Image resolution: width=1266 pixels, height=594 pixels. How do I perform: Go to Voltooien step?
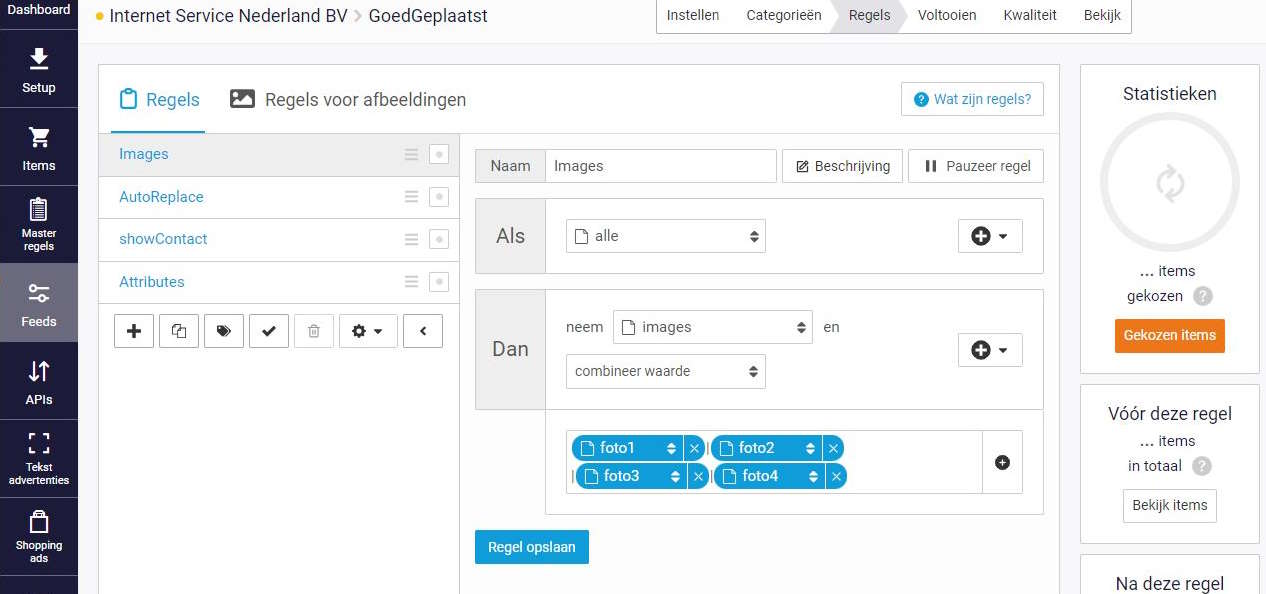pyautogui.click(x=947, y=15)
